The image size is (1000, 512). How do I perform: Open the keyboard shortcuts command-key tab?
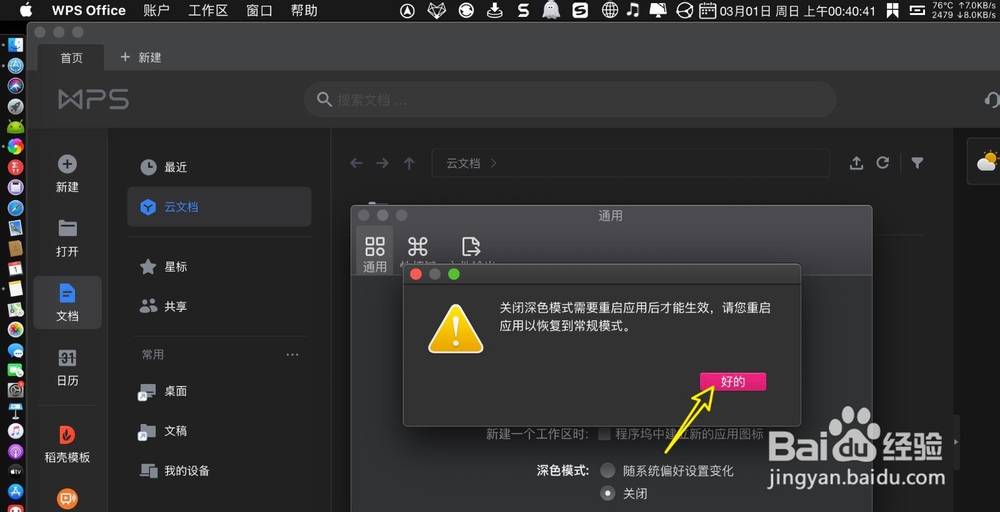click(418, 247)
